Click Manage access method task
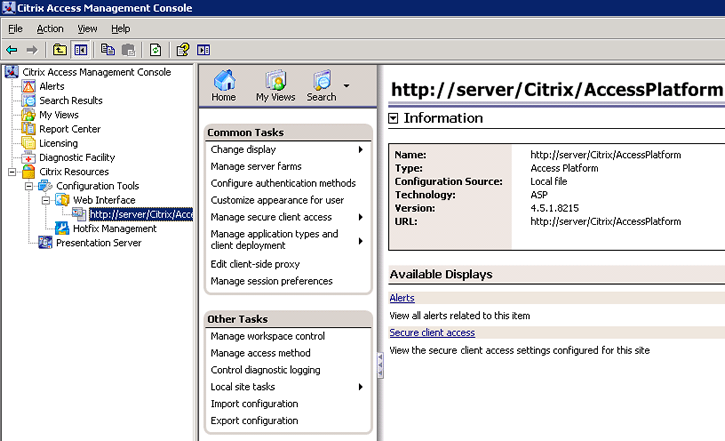 click(260, 353)
